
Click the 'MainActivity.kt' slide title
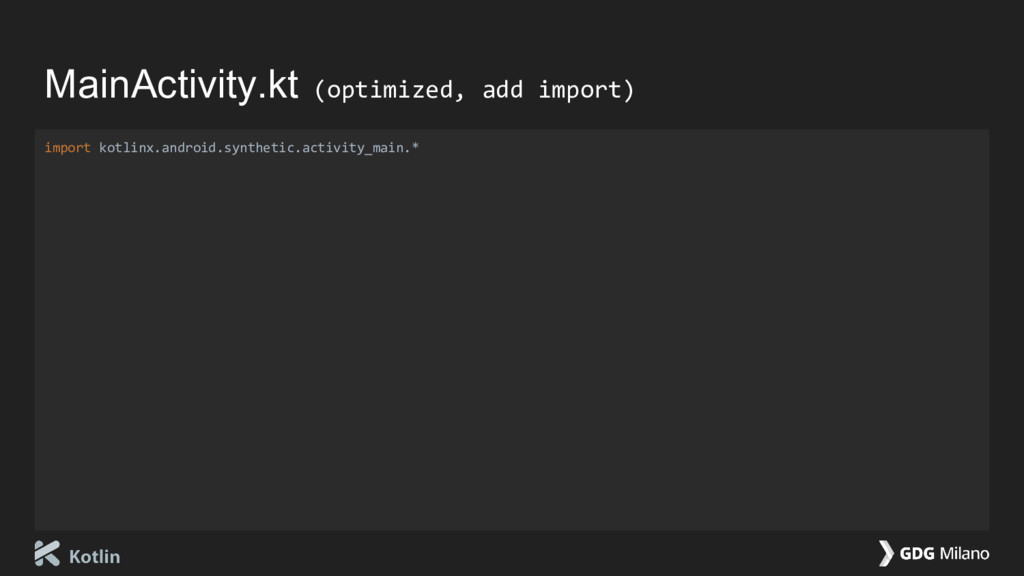click(171, 86)
